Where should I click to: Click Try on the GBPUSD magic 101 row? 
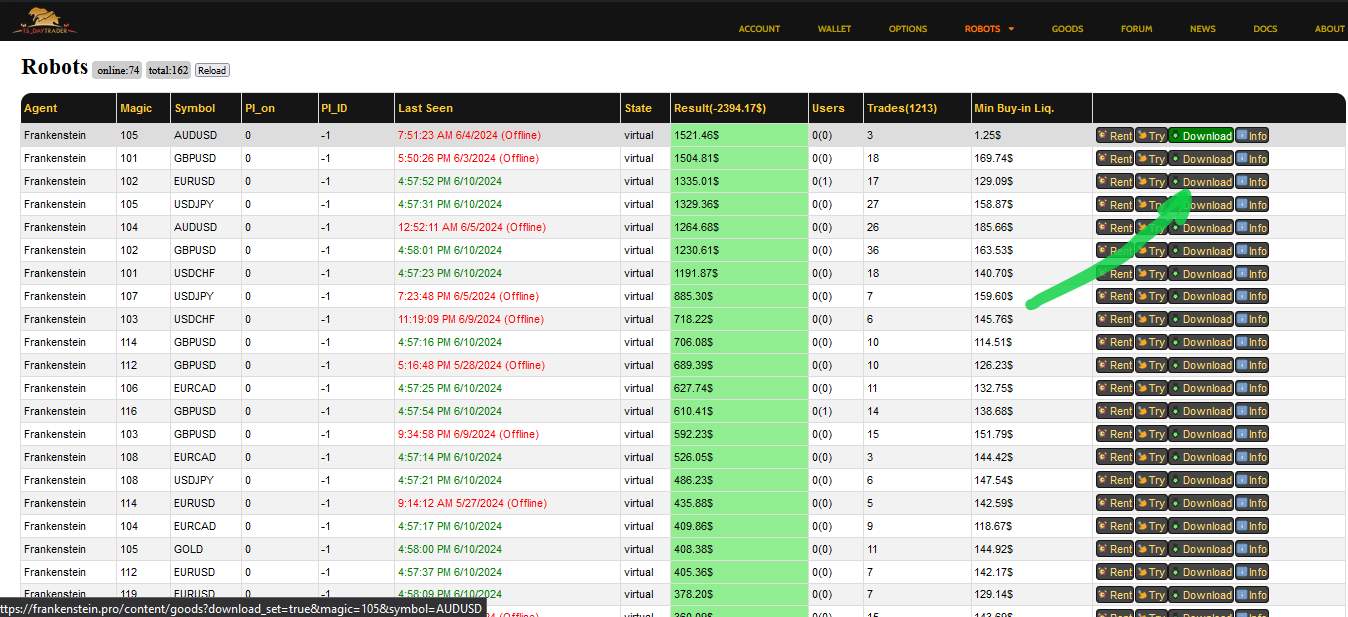tap(1150, 159)
